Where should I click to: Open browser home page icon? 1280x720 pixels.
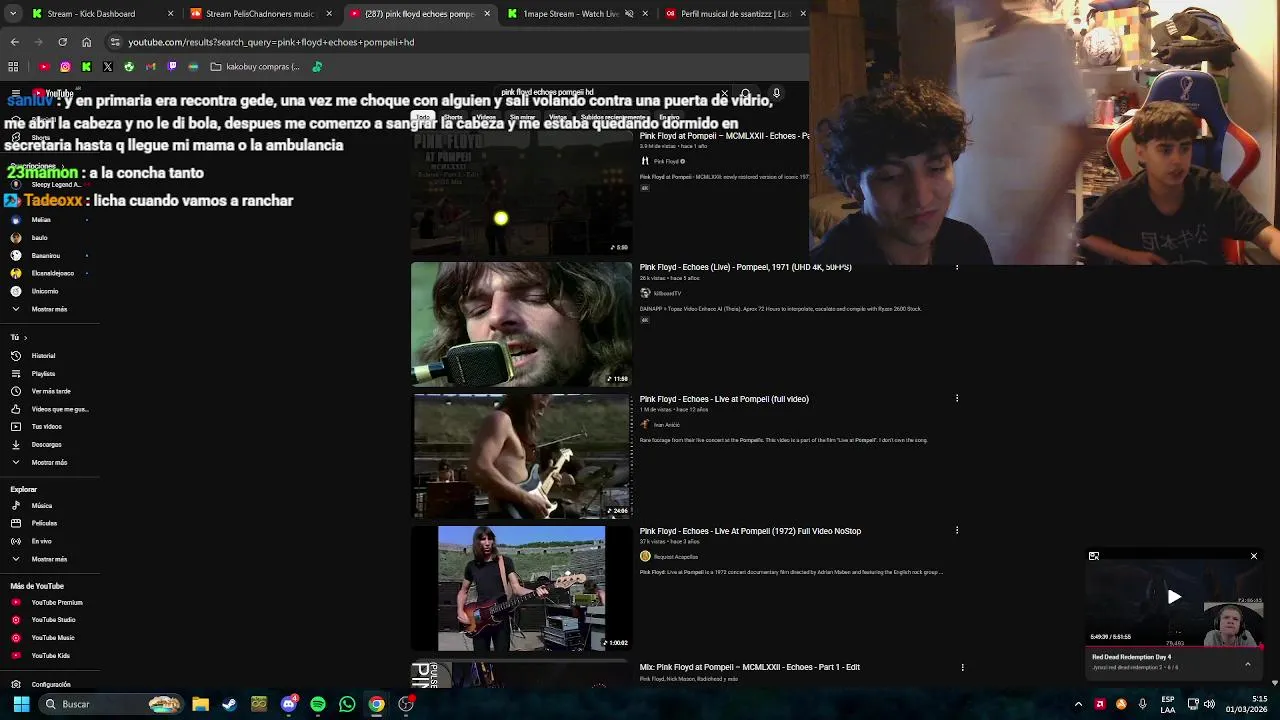point(86,42)
